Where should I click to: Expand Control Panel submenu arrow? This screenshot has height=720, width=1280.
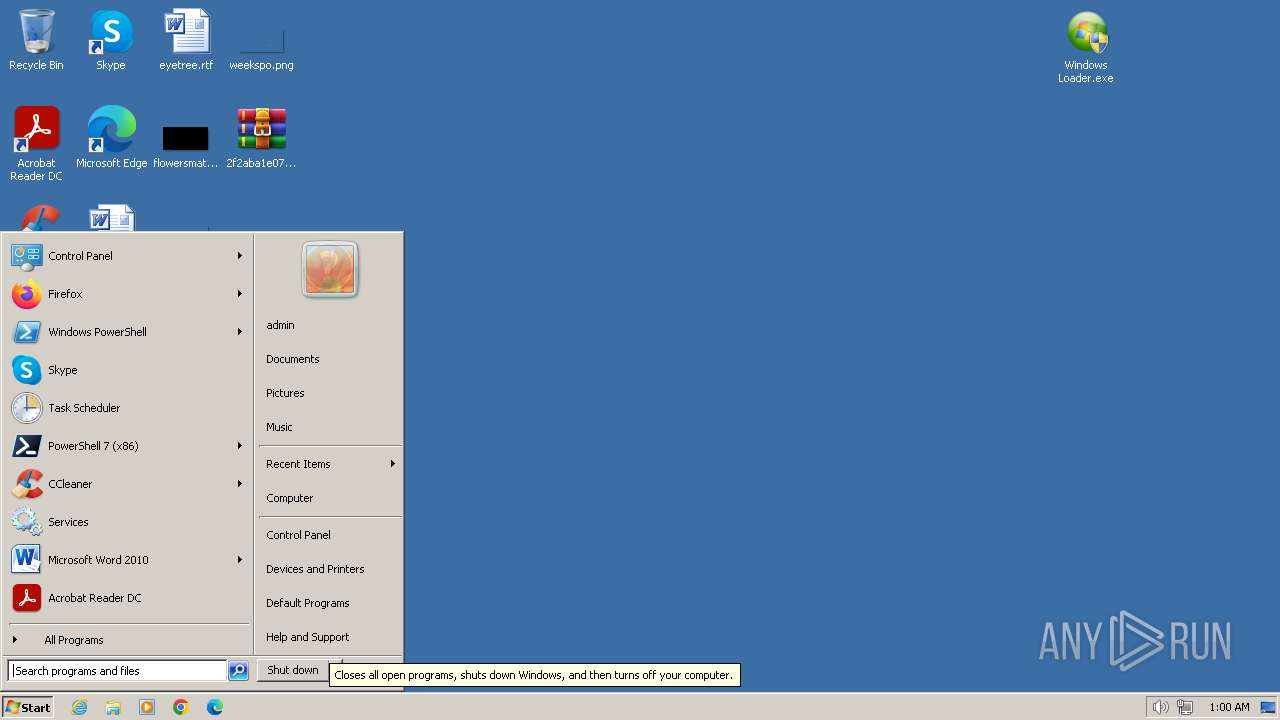[x=240, y=256]
